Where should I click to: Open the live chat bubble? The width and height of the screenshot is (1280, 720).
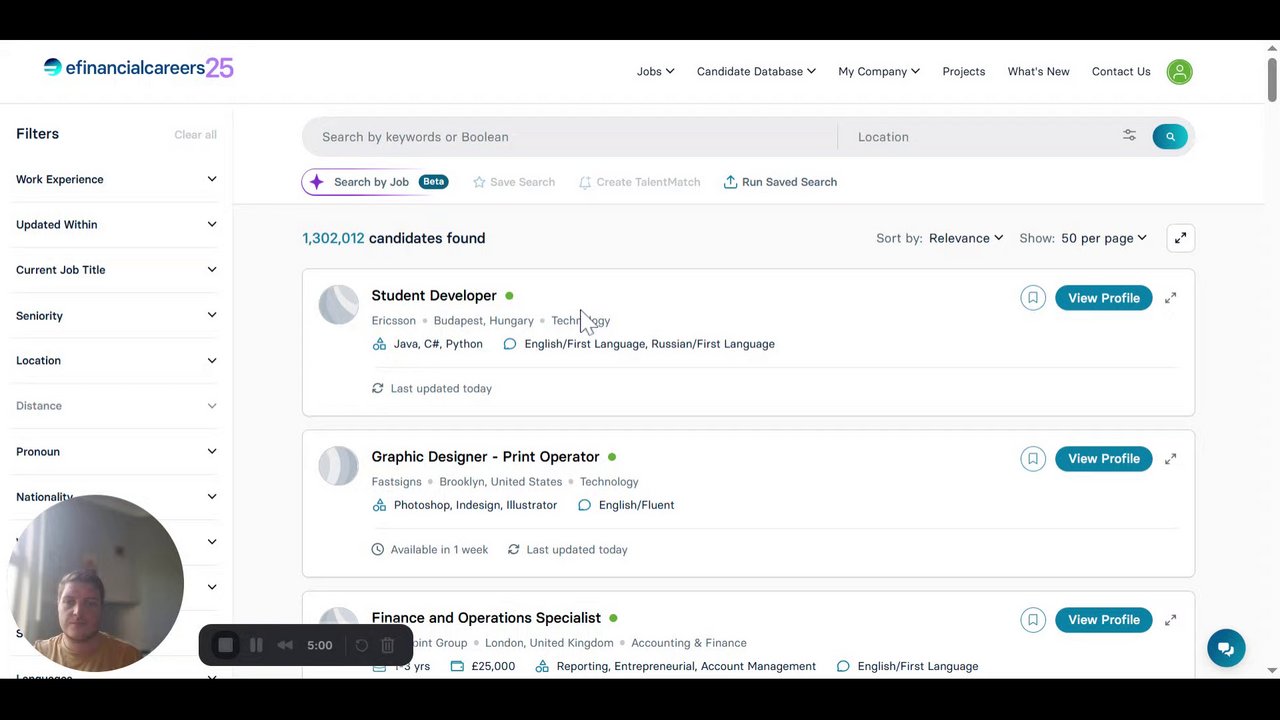1226,647
